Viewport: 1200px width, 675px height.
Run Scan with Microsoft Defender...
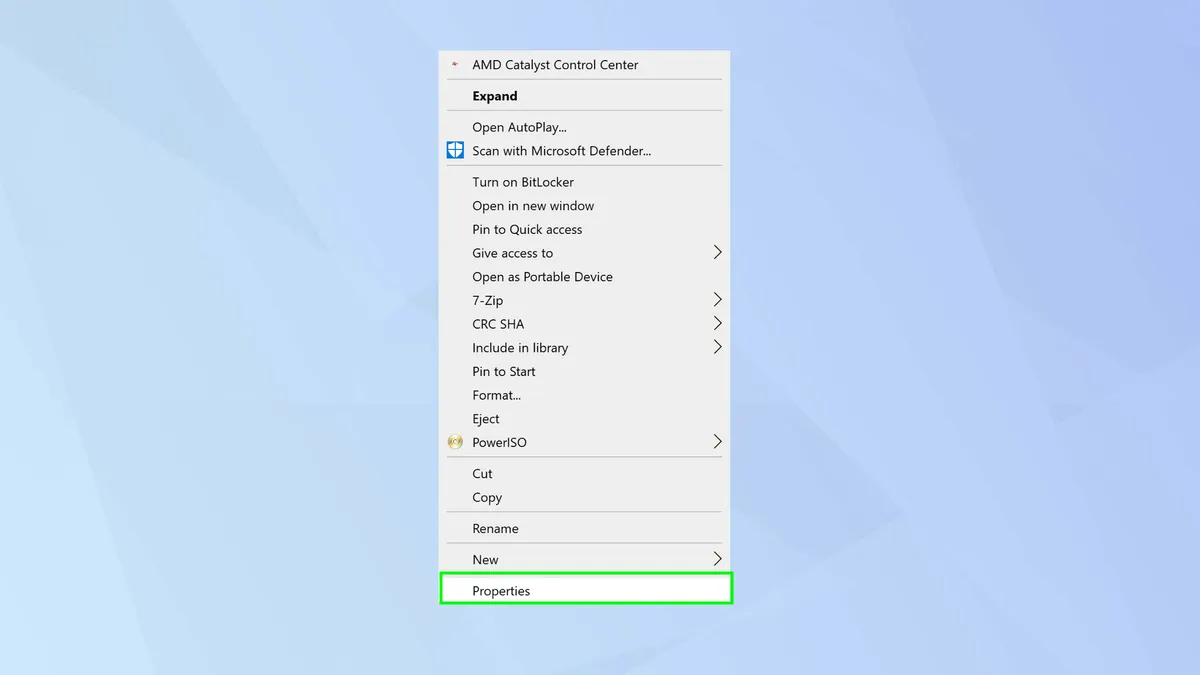click(x=585, y=151)
